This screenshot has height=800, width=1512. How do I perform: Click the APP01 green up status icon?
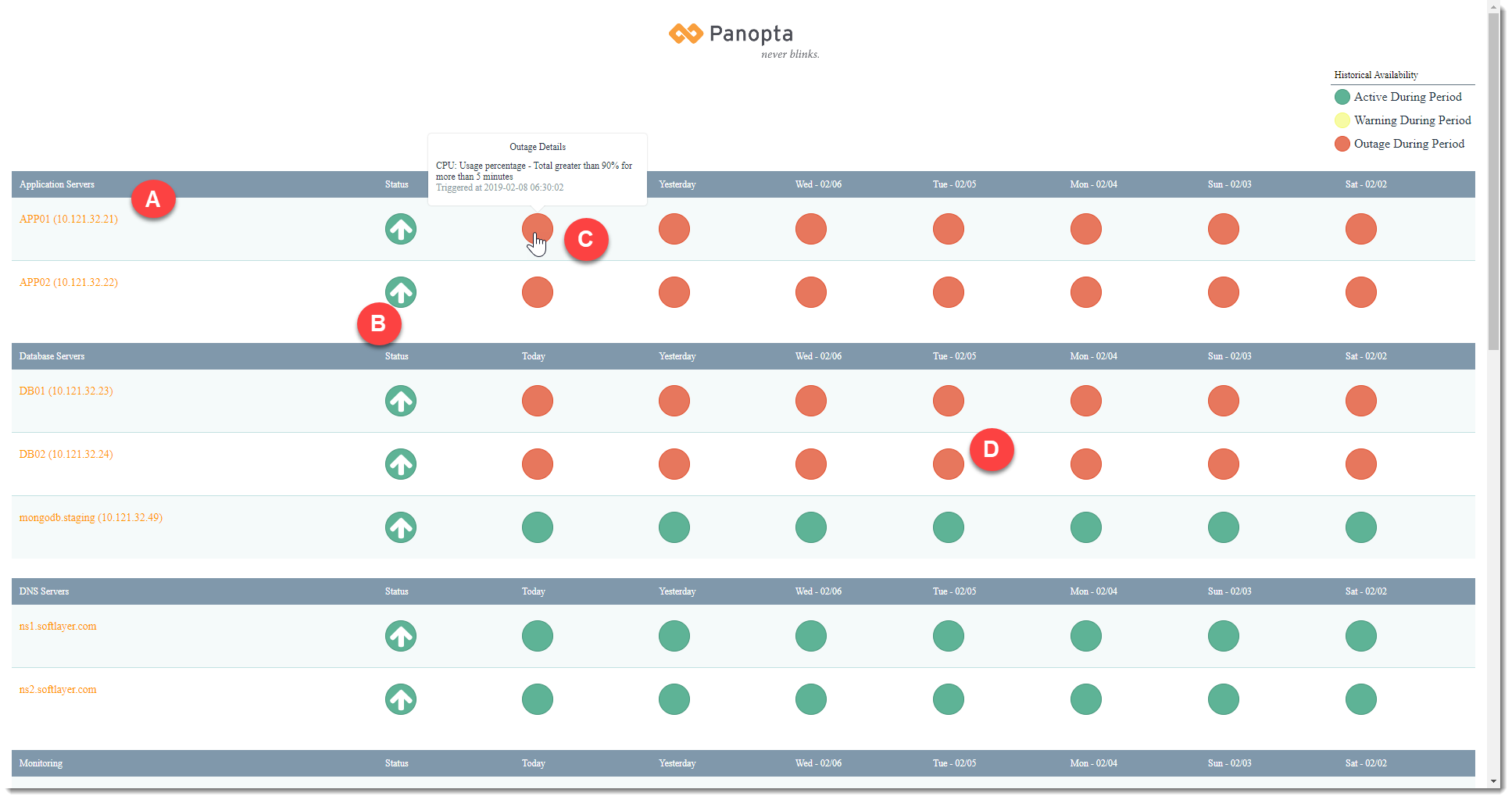pyautogui.click(x=401, y=229)
